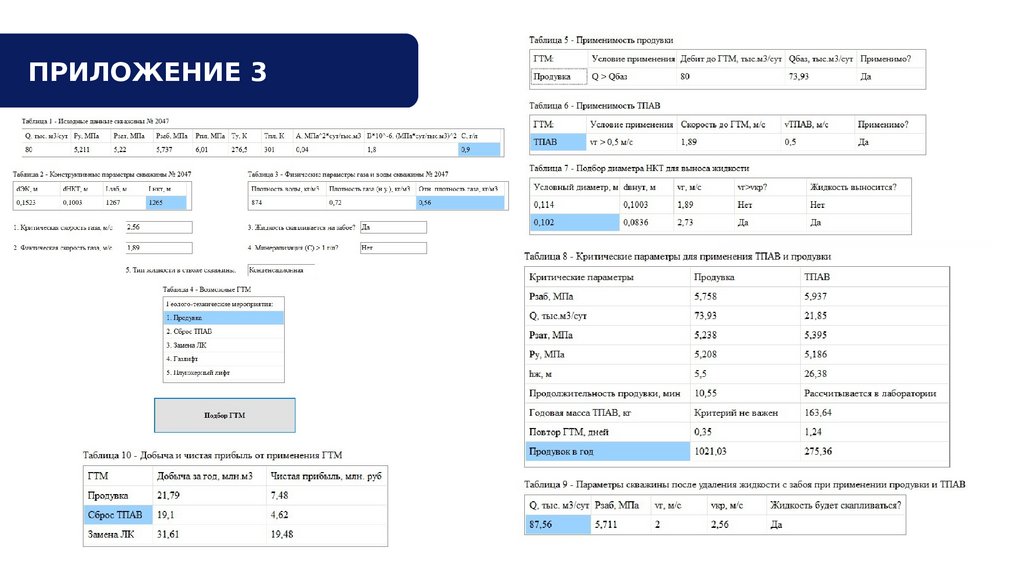Click value 5,711 in Table 9

(606, 524)
